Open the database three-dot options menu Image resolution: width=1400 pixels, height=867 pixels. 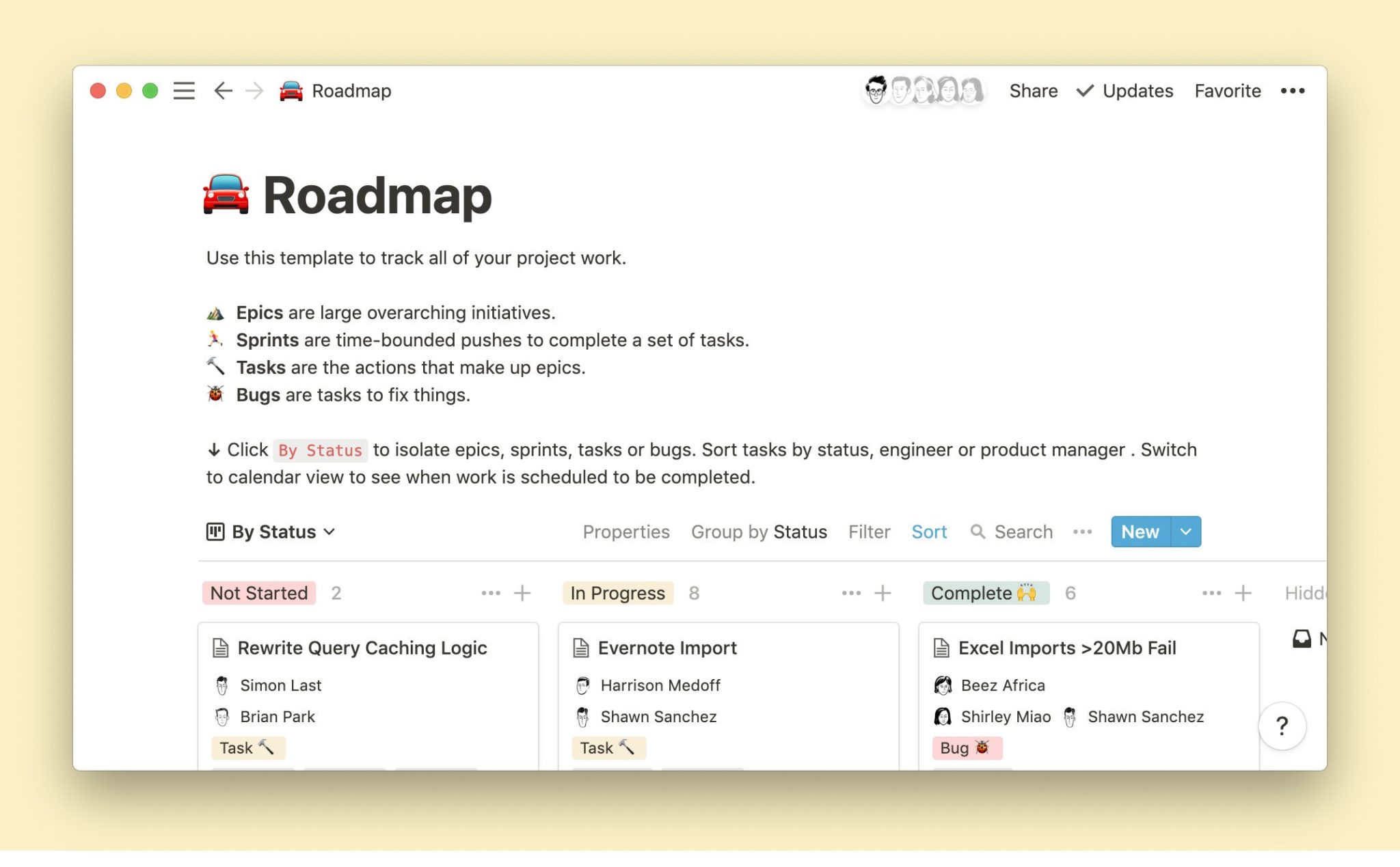click(x=1082, y=532)
